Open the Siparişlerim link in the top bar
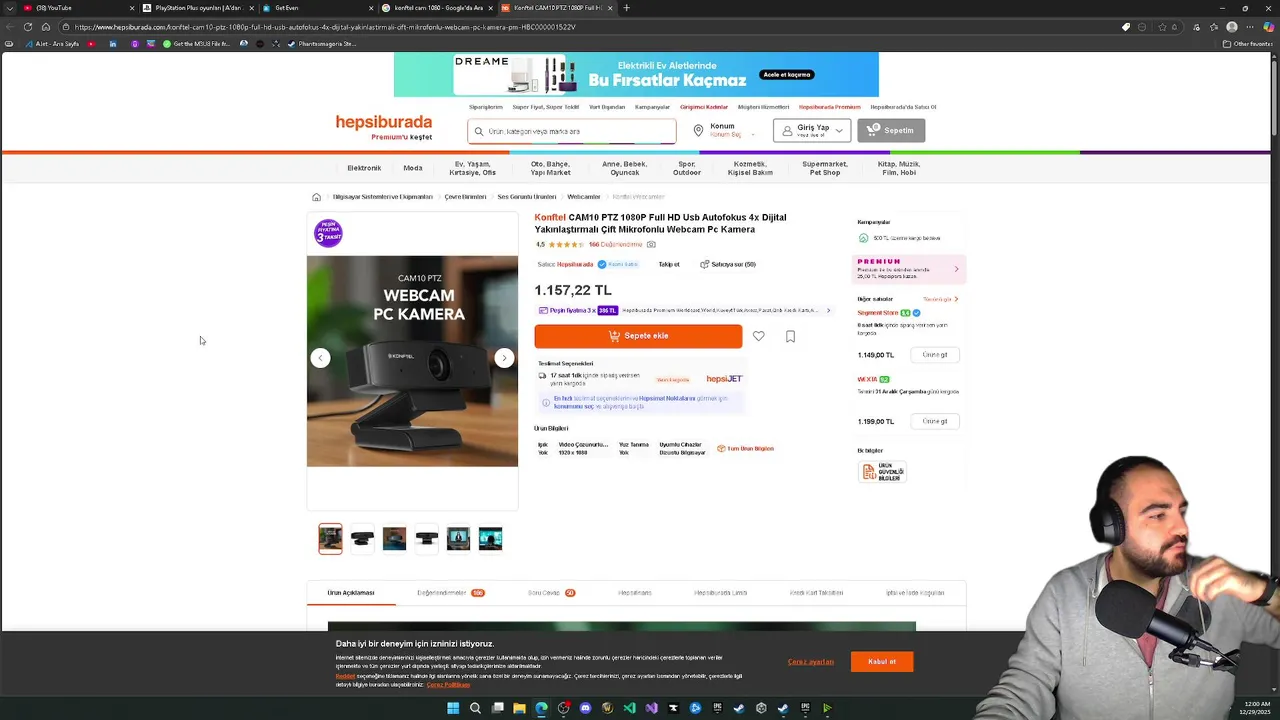The width and height of the screenshot is (1280, 720). 486,107
